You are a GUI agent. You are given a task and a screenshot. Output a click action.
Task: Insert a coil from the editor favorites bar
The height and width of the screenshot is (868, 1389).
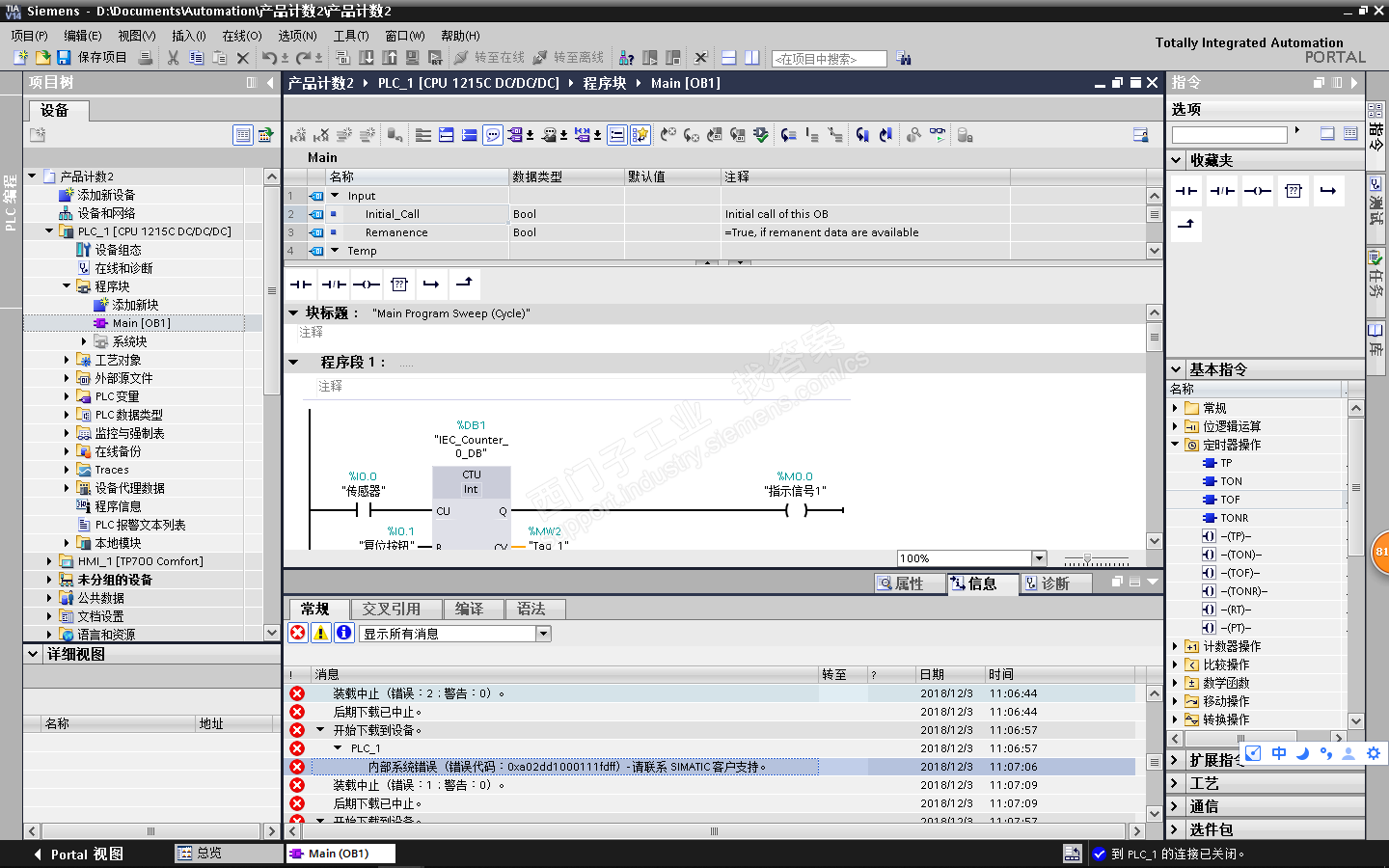(x=367, y=285)
